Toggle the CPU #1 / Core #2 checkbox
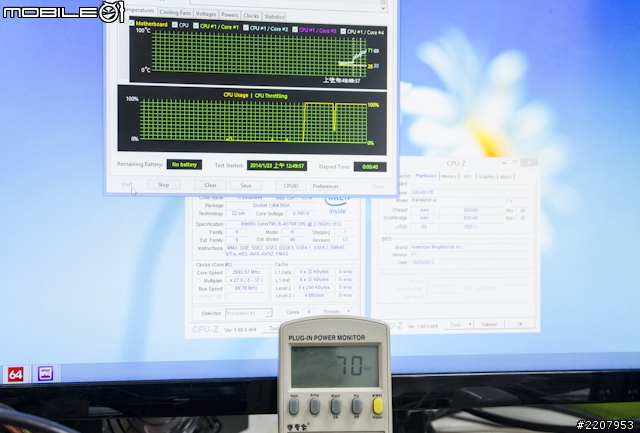This screenshot has width=640, height=433. (x=246, y=28)
